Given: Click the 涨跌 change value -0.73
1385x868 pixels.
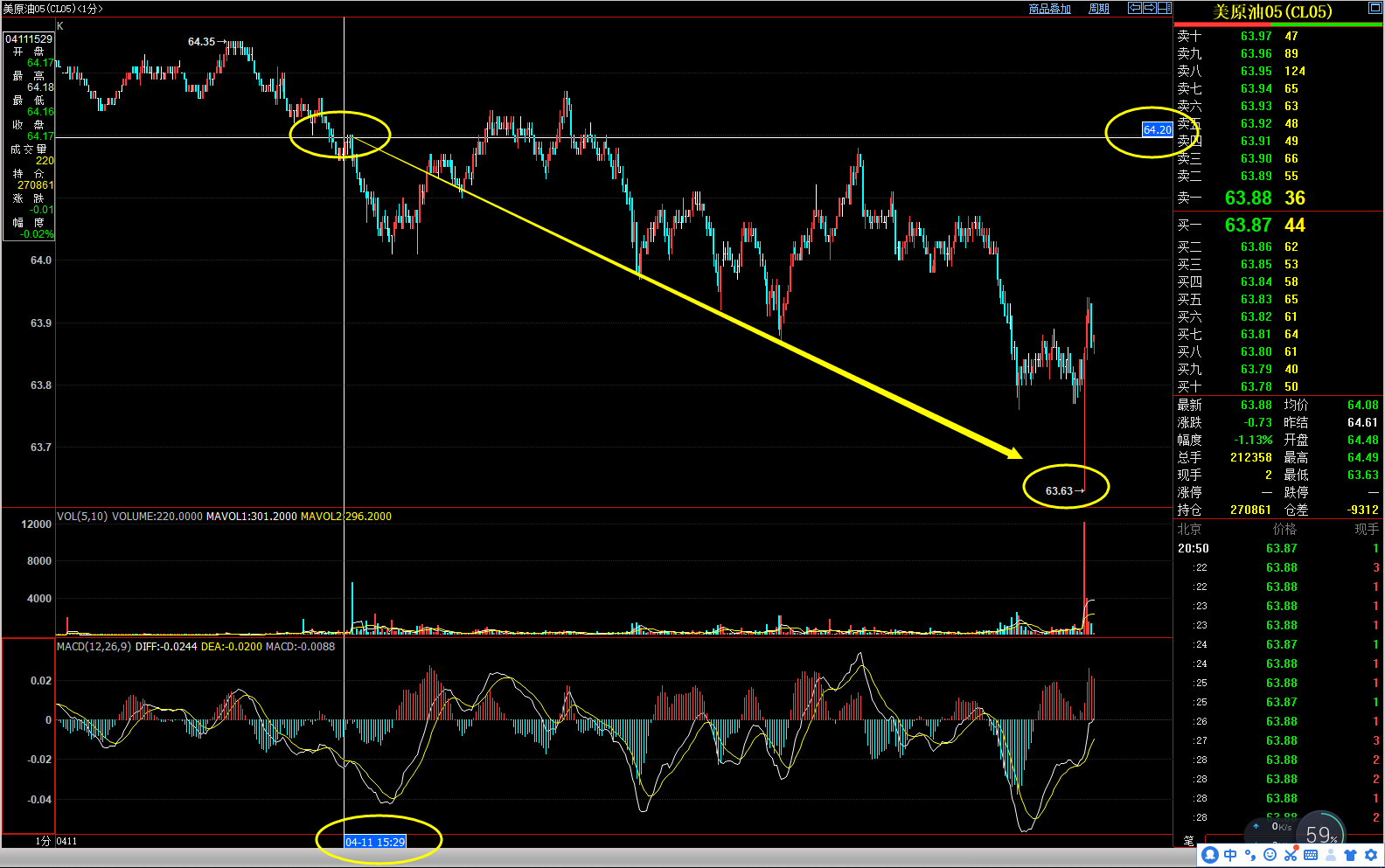Looking at the screenshot, I should pos(1257,422).
